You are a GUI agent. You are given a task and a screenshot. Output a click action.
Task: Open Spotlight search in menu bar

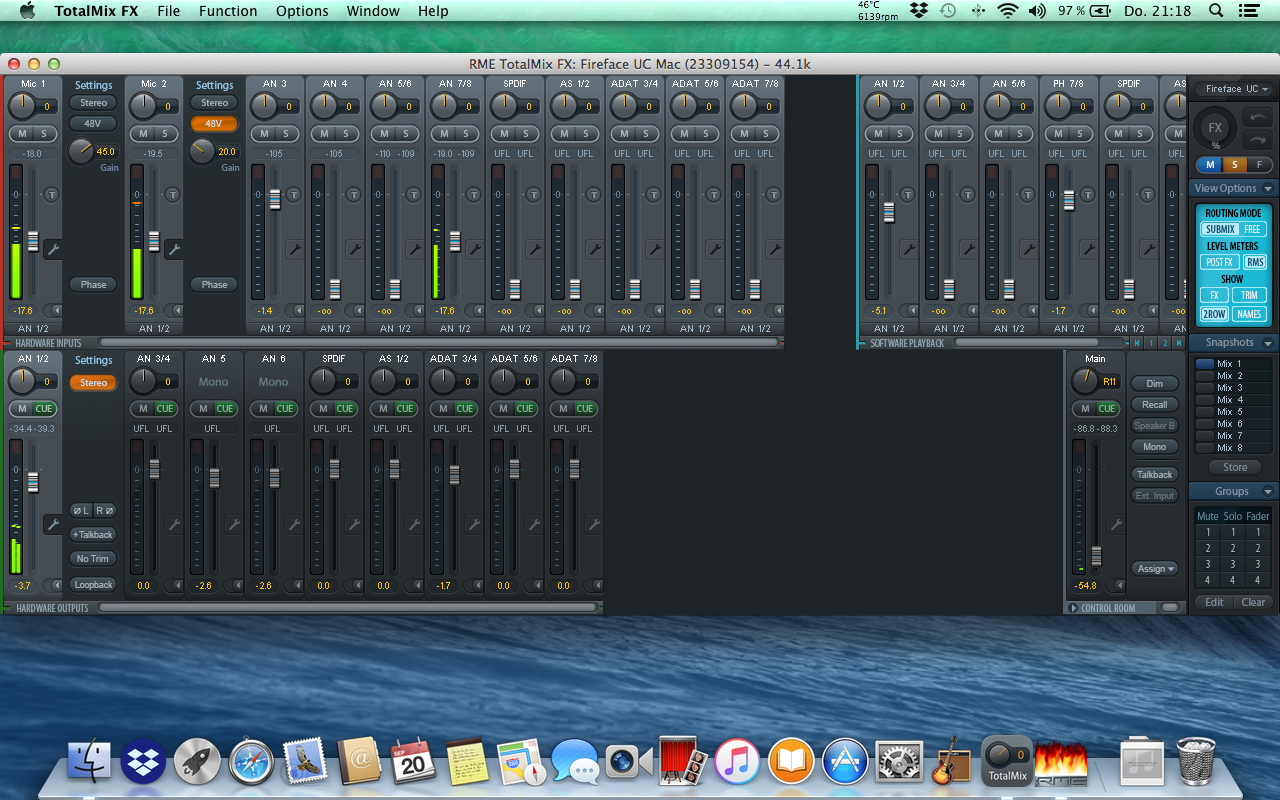point(1216,11)
